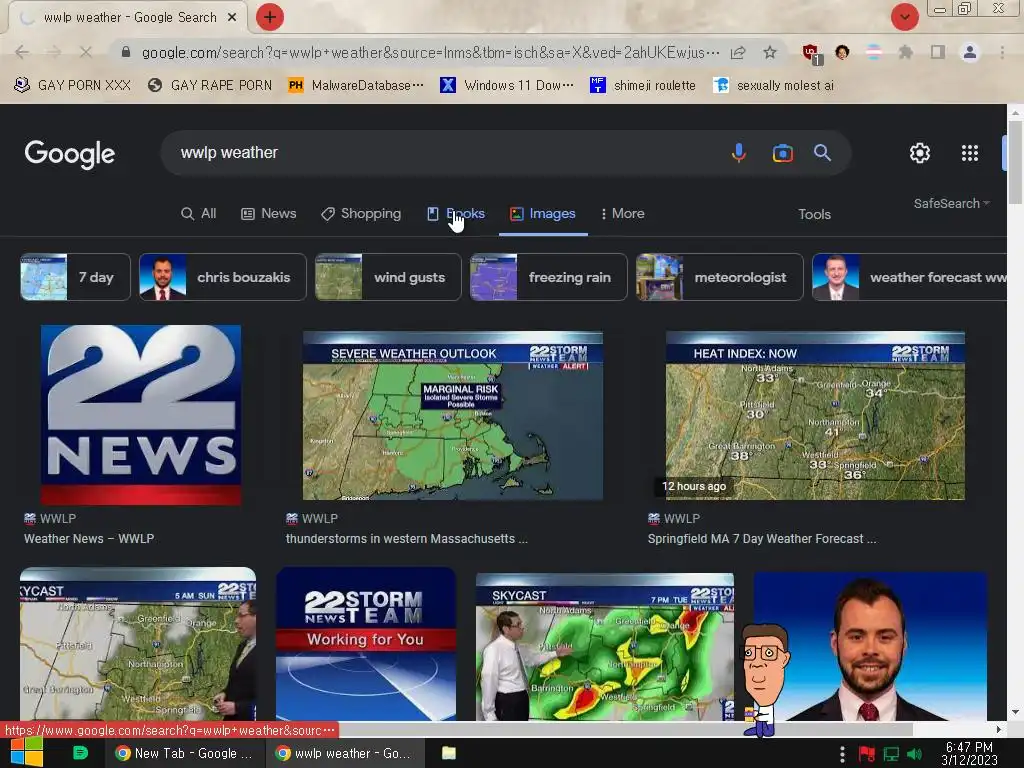Filter by 7 day chip
1024x768 pixels.
pos(75,277)
